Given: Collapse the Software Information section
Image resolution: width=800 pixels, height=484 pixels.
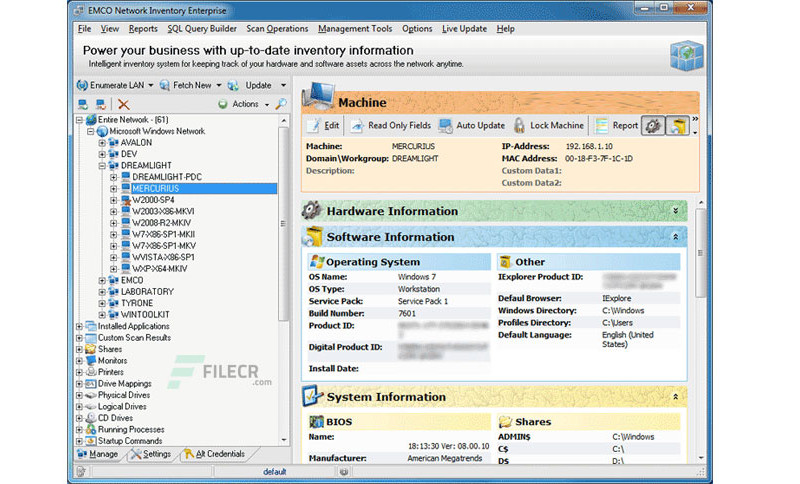Looking at the screenshot, I should 676,237.
